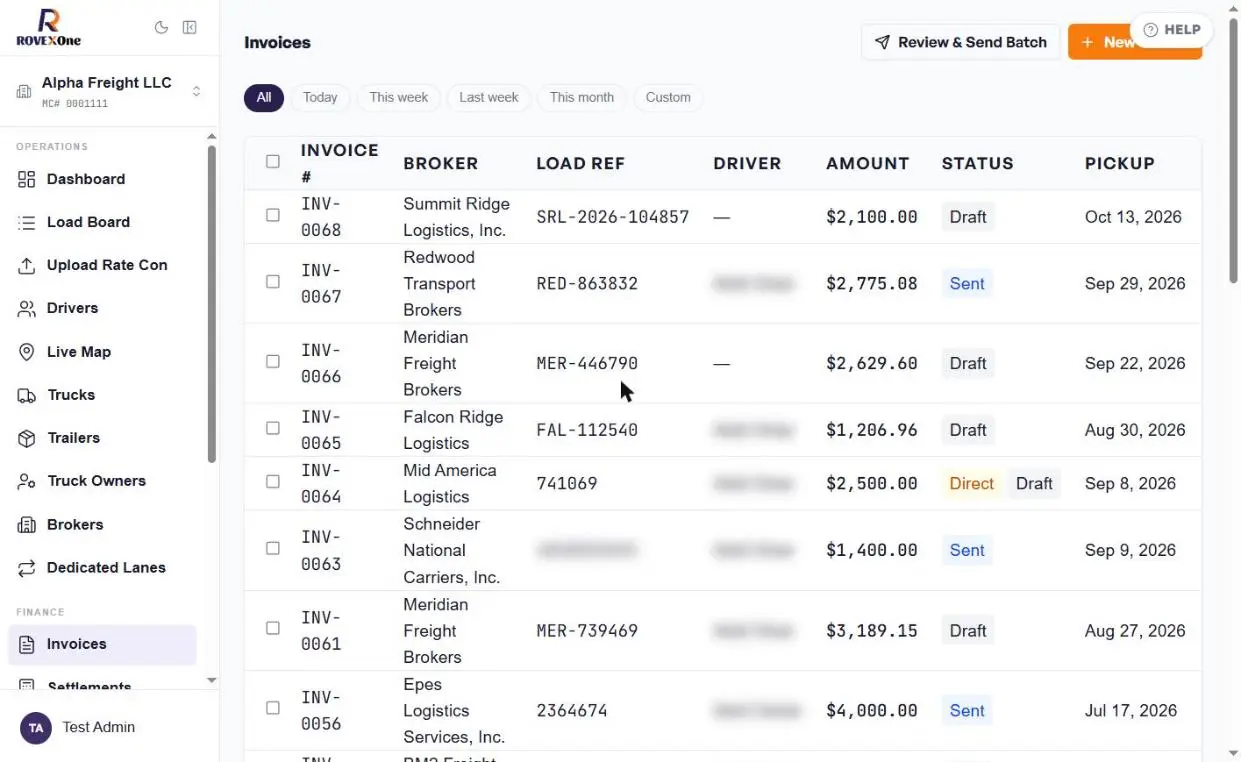This screenshot has width=1241, height=762.
Task: Click the TA user avatar
Action: tap(36, 728)
